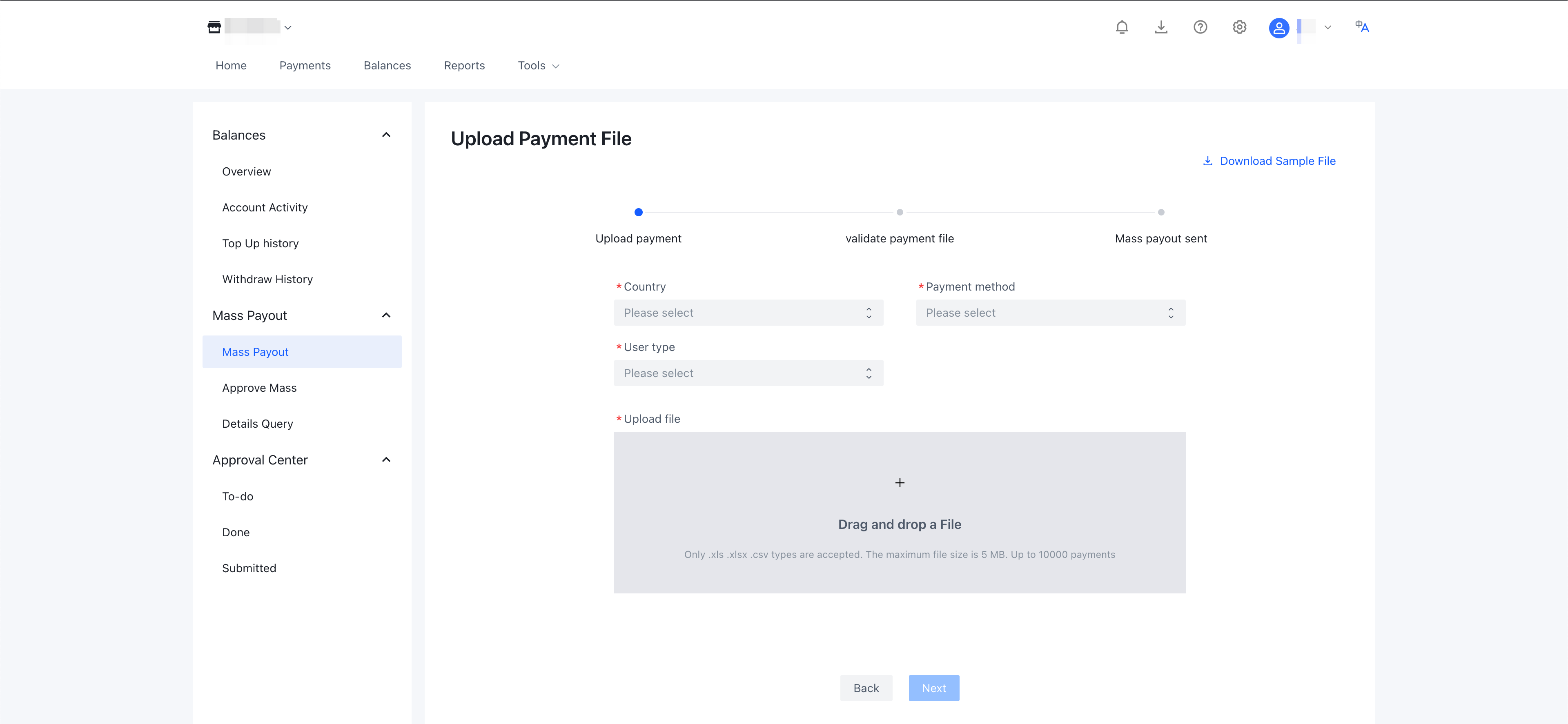The width and height of the screenshot is (1568, 724).
Task: Click the blue user avatar icon
Action: pos(1278,28)
